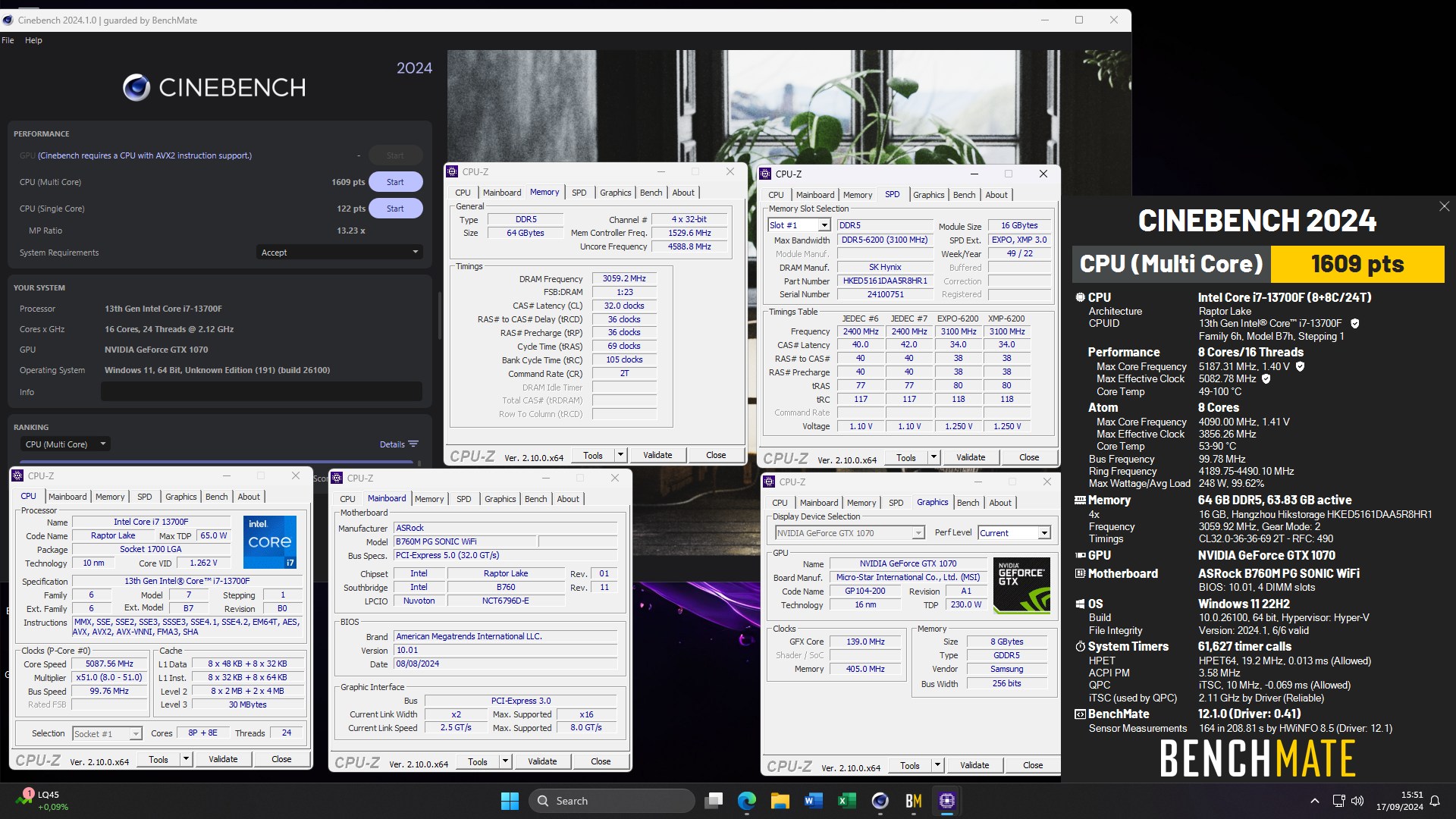Expand Tools dropdown arrow in CPU-Z Mainboard window
This screenshot has height=819, width=1456.
pyautogui.click(x=505, y=761)
